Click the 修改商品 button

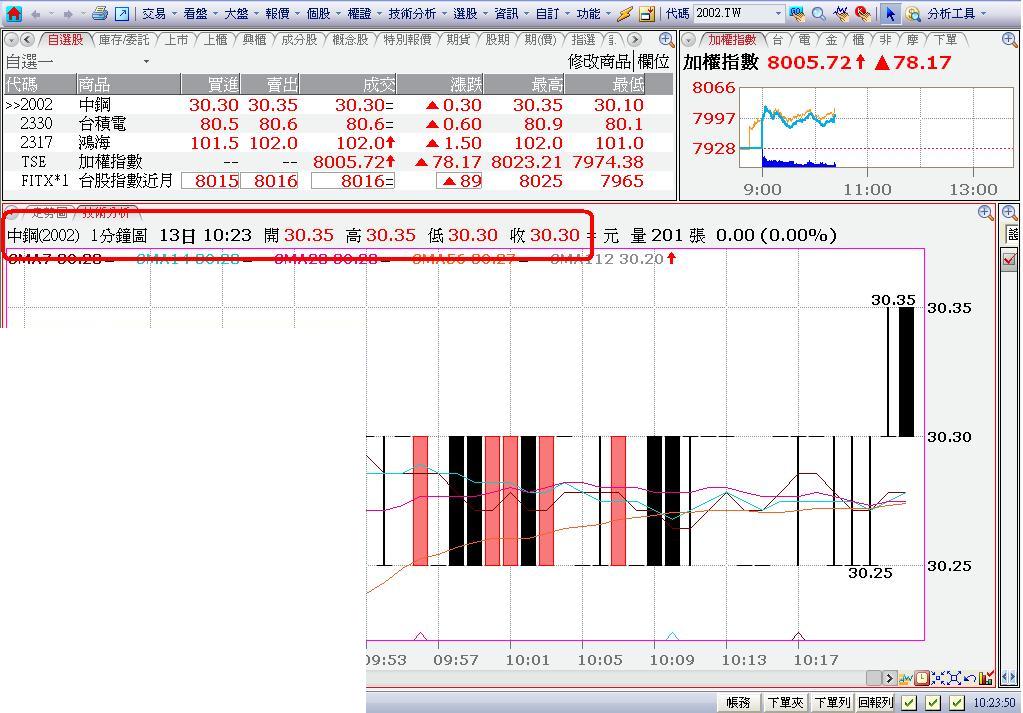599,61
